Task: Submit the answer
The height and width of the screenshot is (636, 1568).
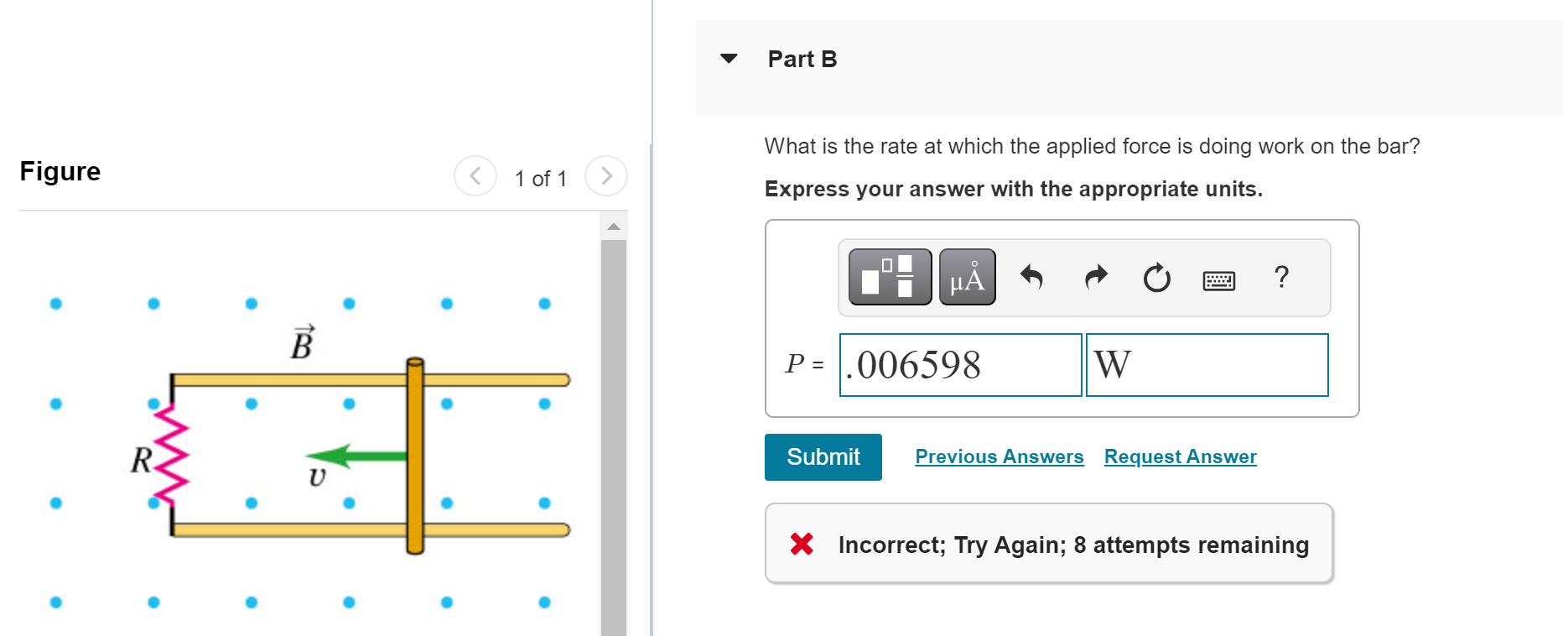Action: pos(823,457)
